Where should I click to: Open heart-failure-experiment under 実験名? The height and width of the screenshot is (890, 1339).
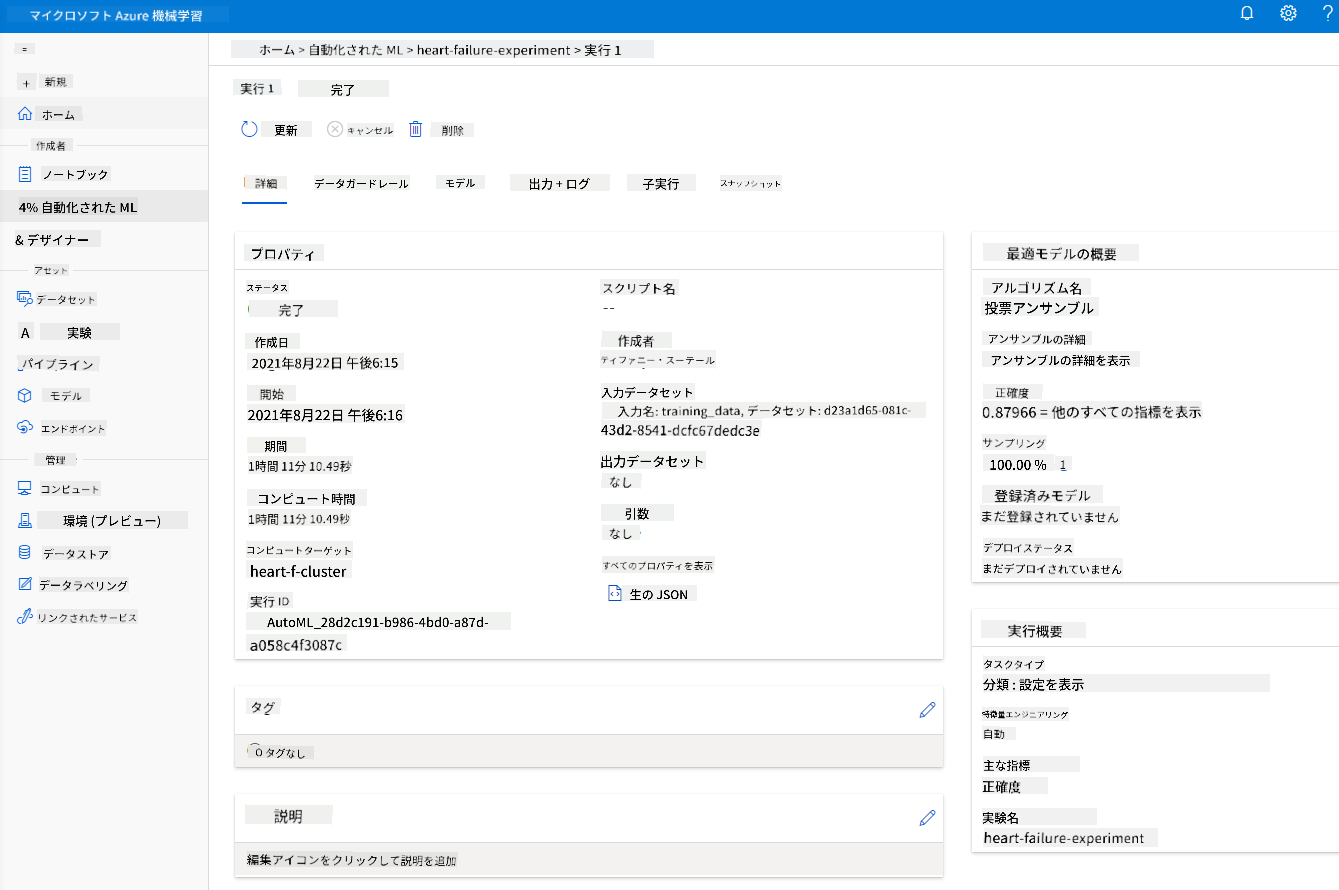(x=1066, y=838)
